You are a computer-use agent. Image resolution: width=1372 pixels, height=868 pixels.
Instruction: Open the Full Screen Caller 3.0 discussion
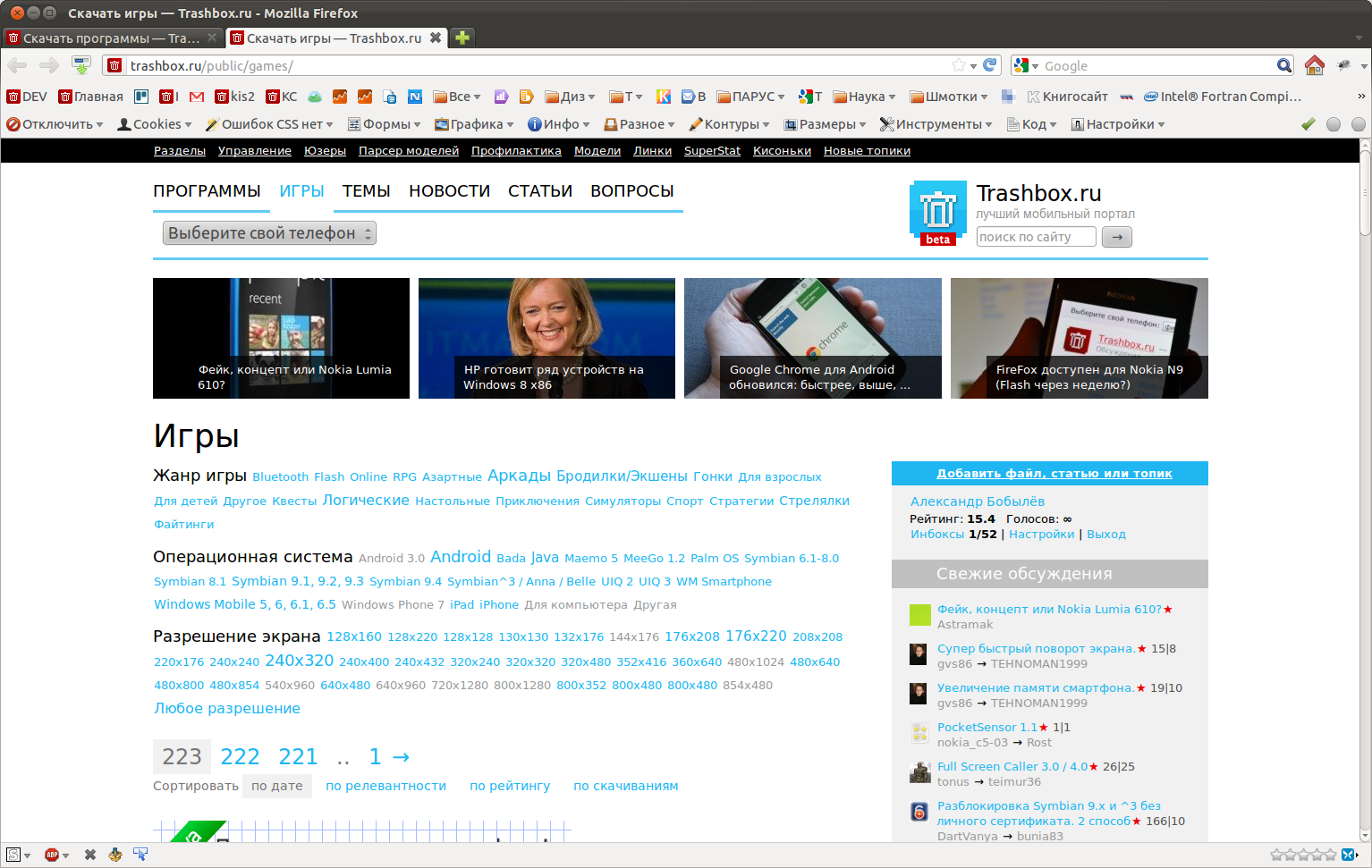coord(1012,767)
